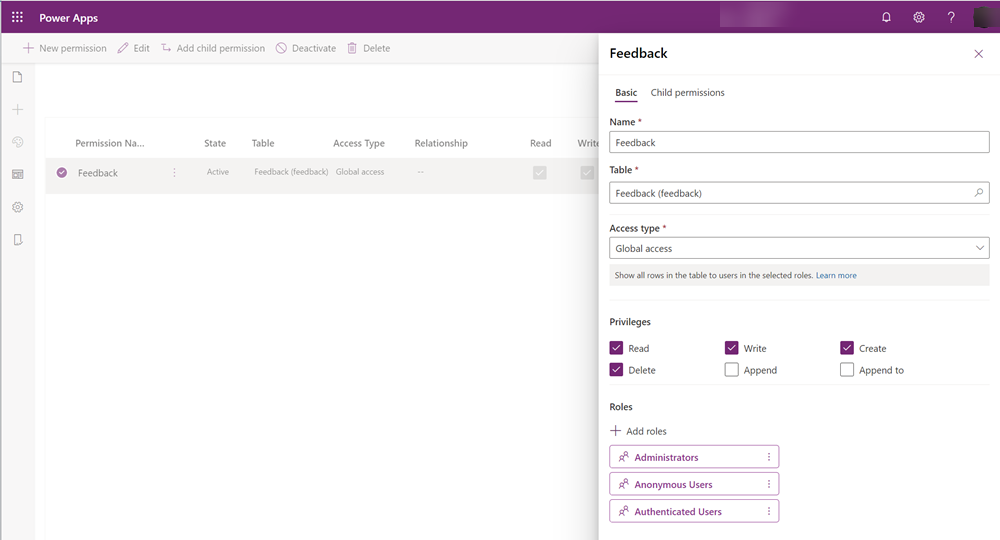1000x540 pixels.
Task: Expand the Access type dropdown
Action: coord(799,248)
